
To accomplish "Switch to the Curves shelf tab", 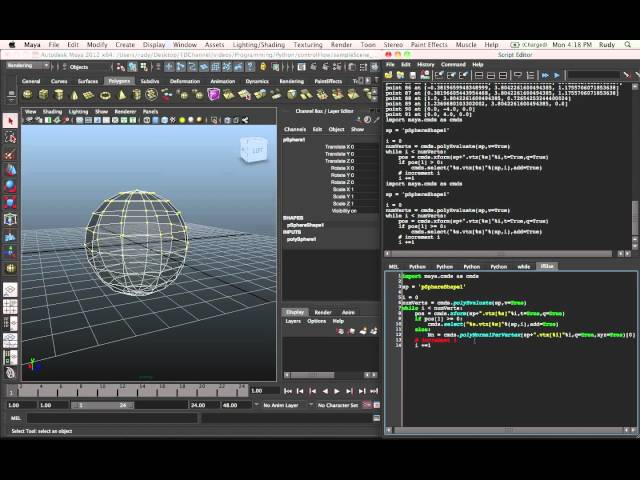I will click(x=59, y=81).
